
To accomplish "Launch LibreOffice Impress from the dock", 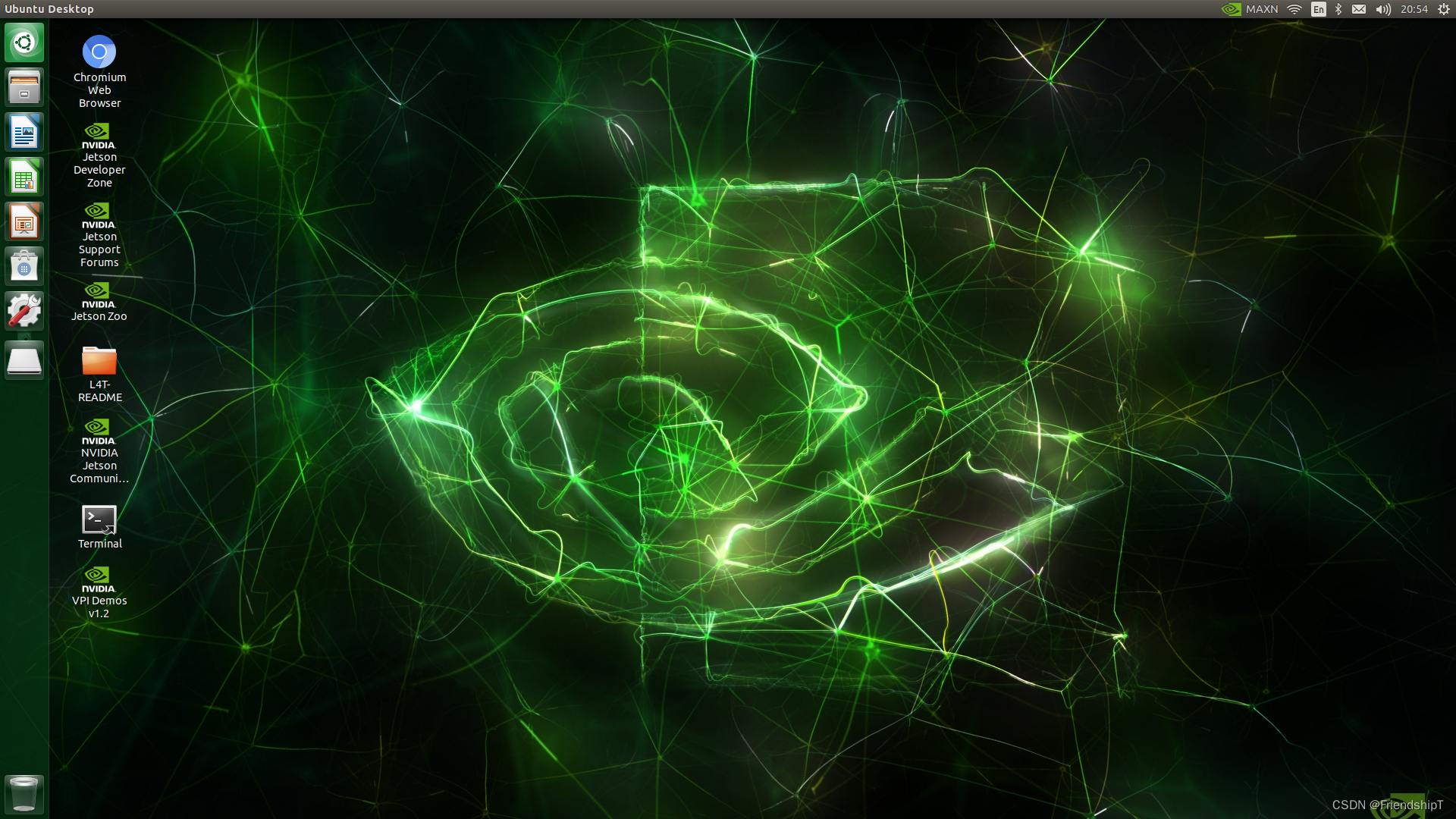I will [24, 222].
